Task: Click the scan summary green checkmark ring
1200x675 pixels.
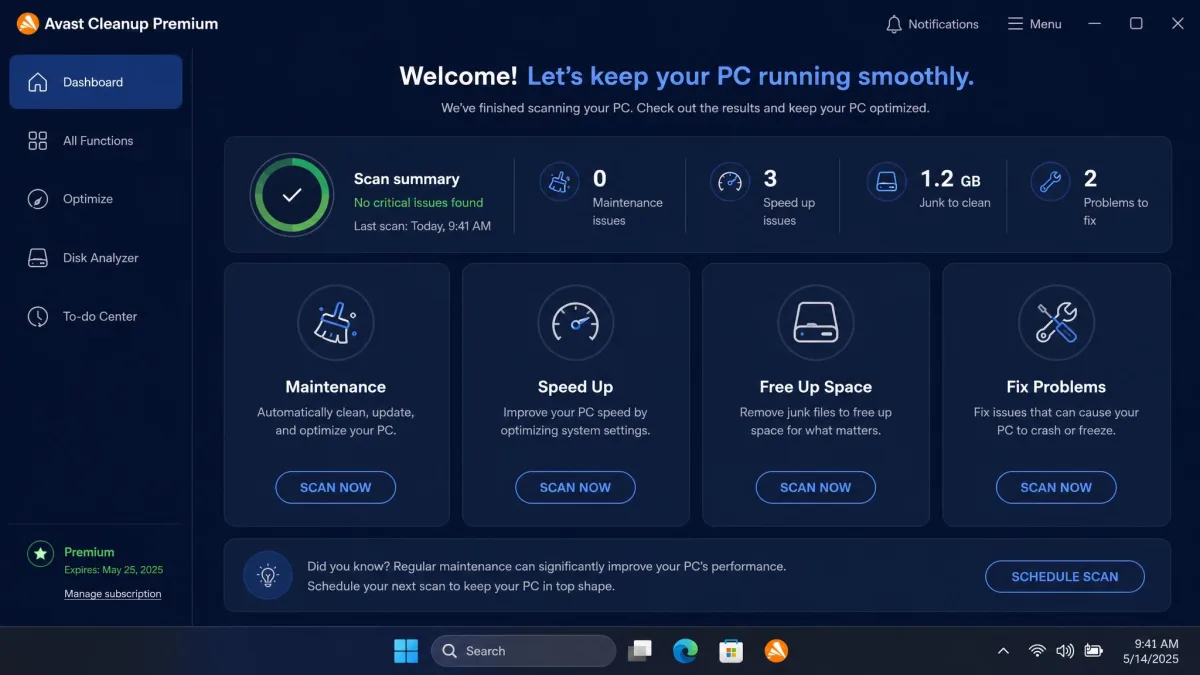Action: pyautogui.click(x=292, y=195)
